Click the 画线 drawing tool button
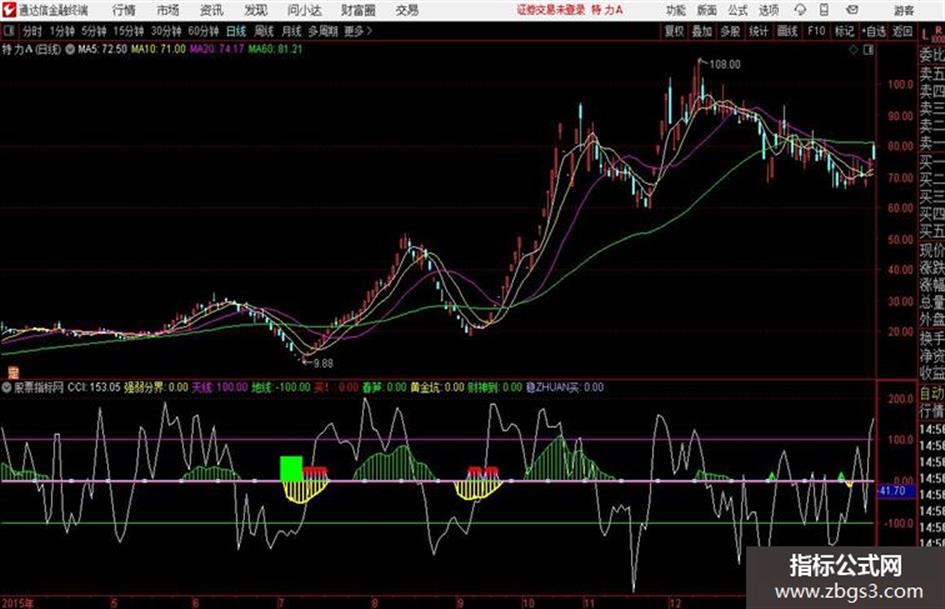 pyautogui.click(x=787, y=31)
